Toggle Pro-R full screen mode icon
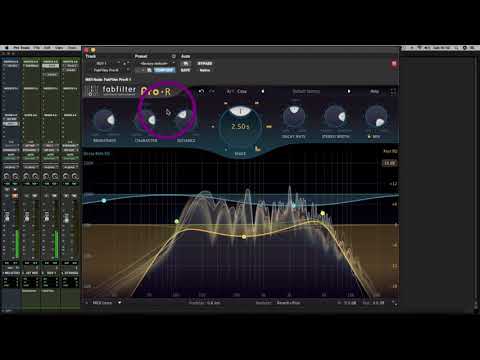480x360 pixels. (393, 92)
